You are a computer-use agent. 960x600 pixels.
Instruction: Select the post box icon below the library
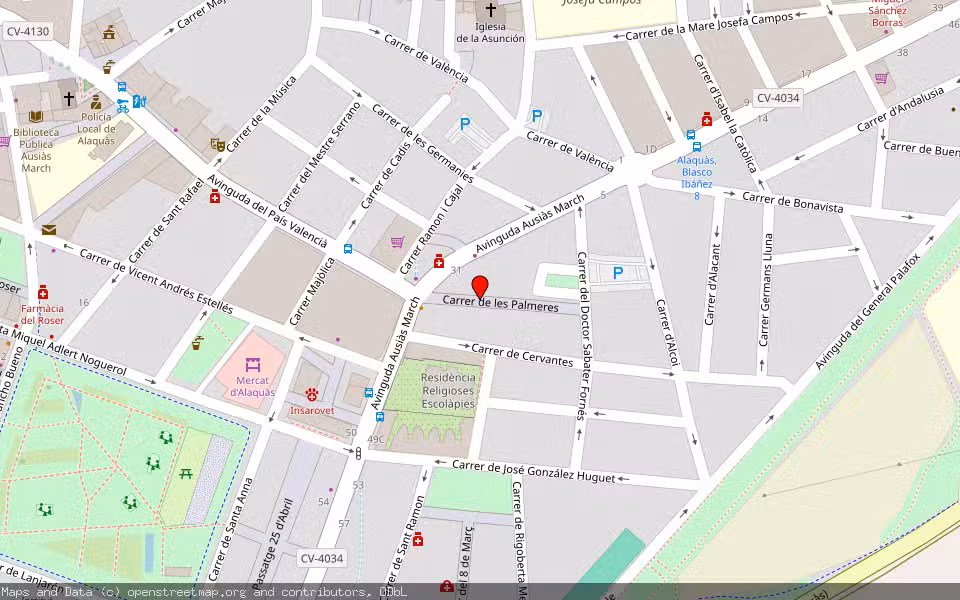coord(48,229)
